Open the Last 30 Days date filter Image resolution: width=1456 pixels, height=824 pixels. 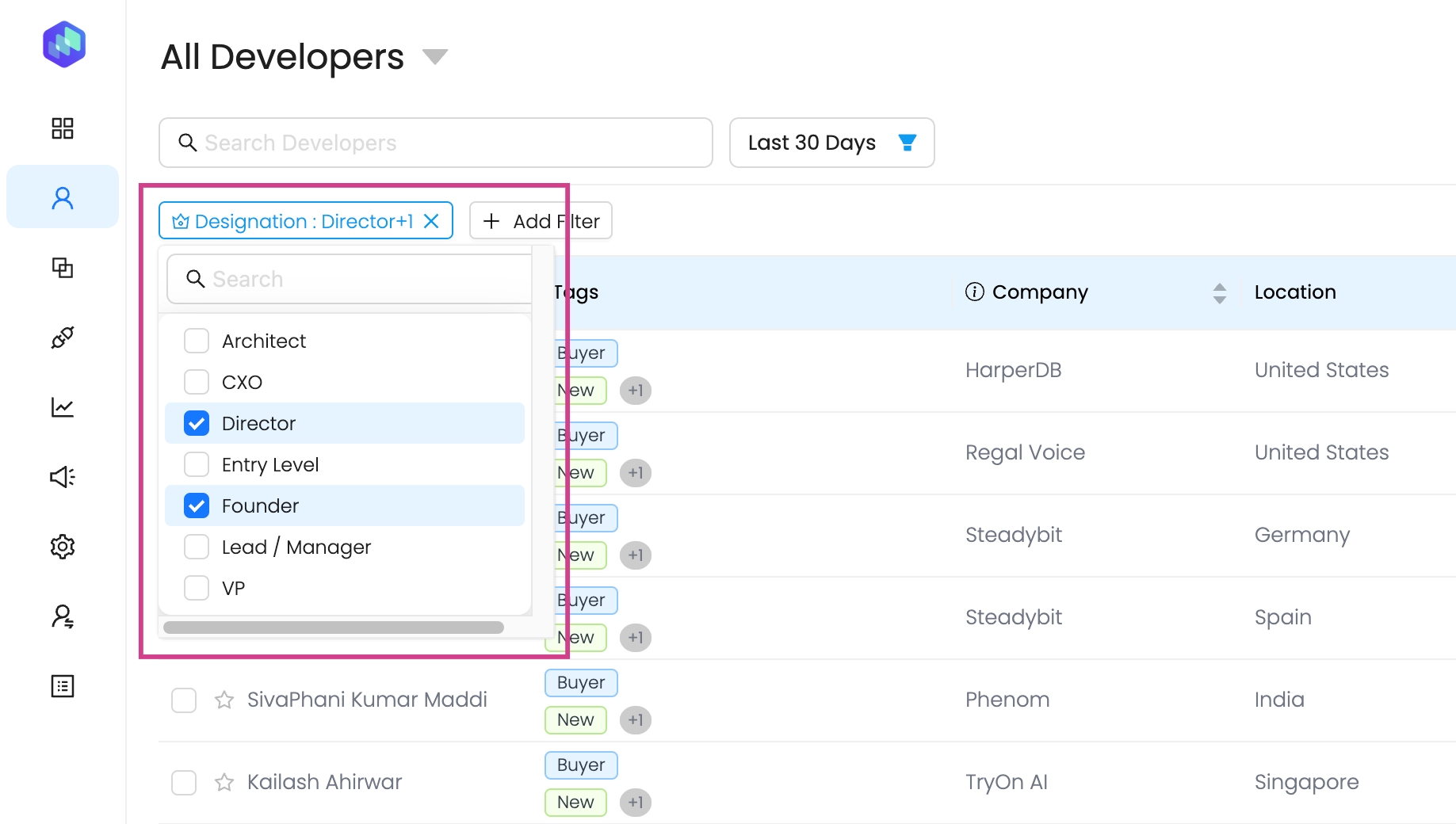pyautogui.click(x=831, y=143)
